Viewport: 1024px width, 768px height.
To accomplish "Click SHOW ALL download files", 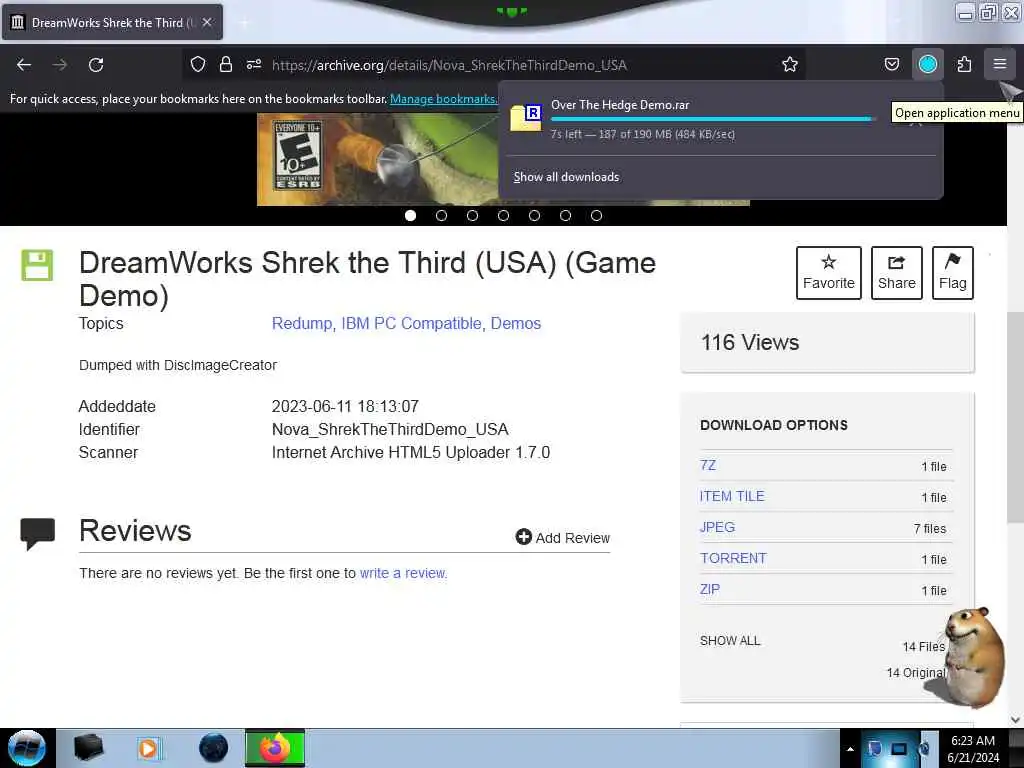I will click(730, 641).
